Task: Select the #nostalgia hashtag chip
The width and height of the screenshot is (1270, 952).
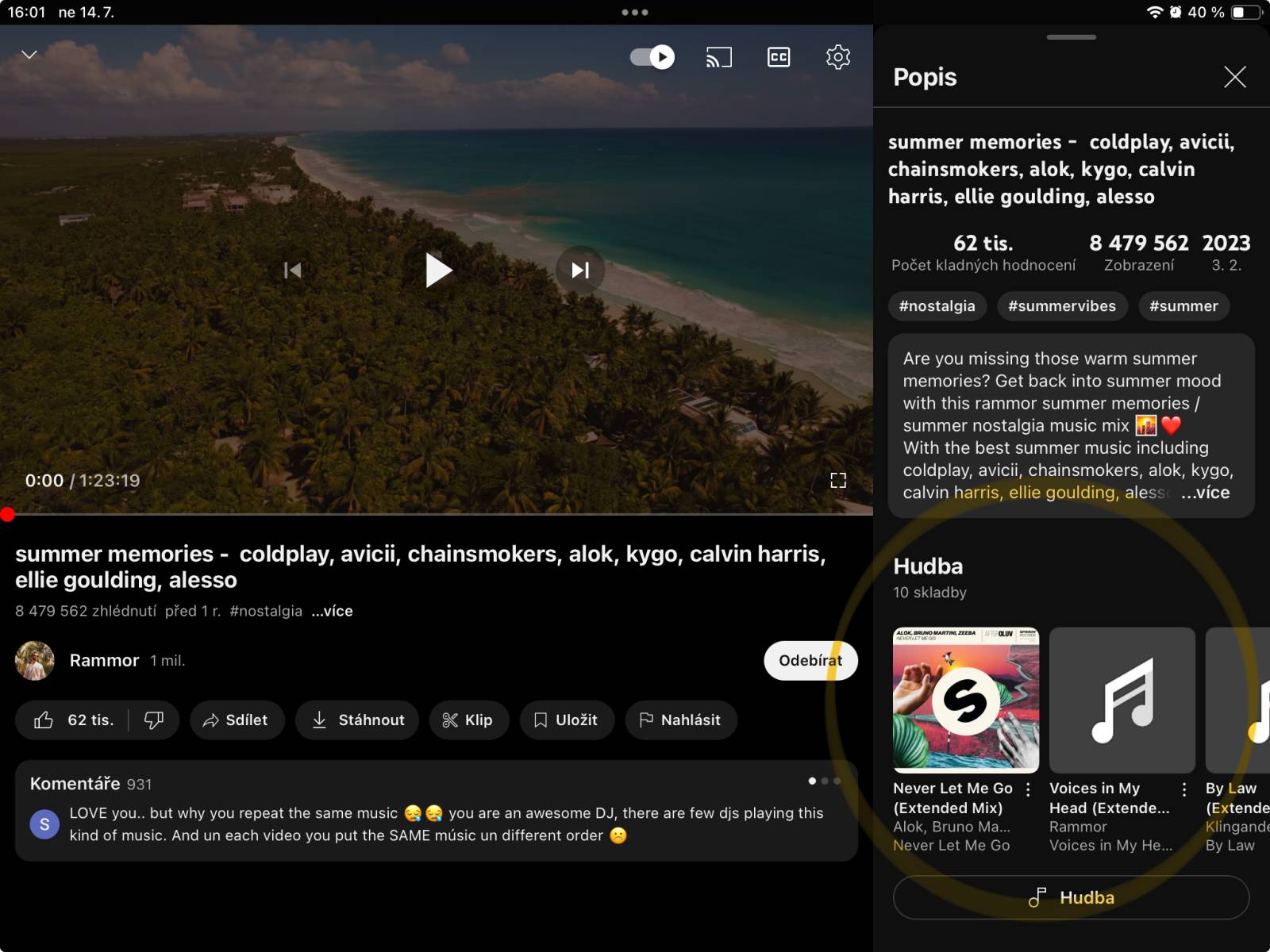Action: point(937,306)
